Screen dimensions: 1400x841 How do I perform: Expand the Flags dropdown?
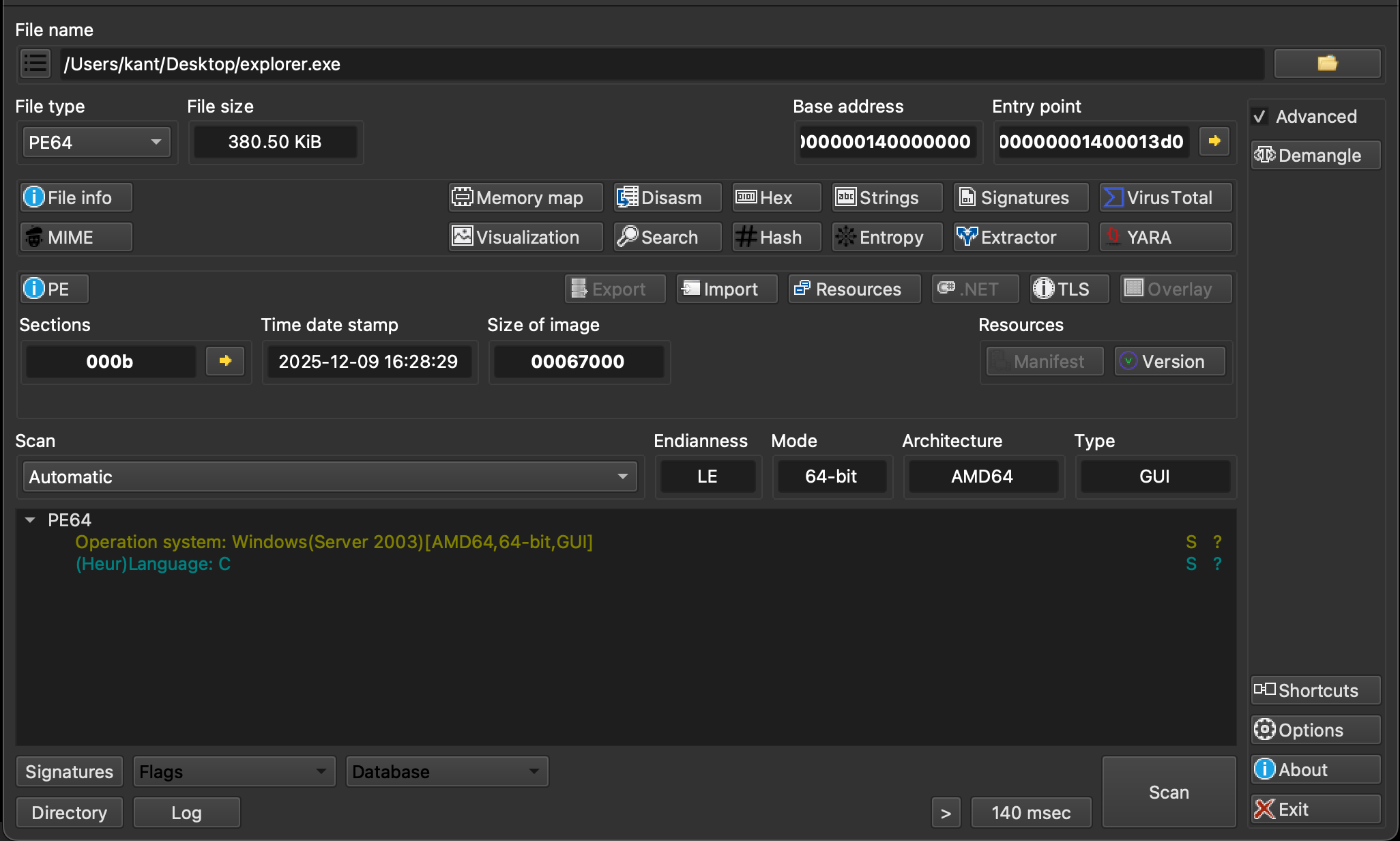coord(234,771)
